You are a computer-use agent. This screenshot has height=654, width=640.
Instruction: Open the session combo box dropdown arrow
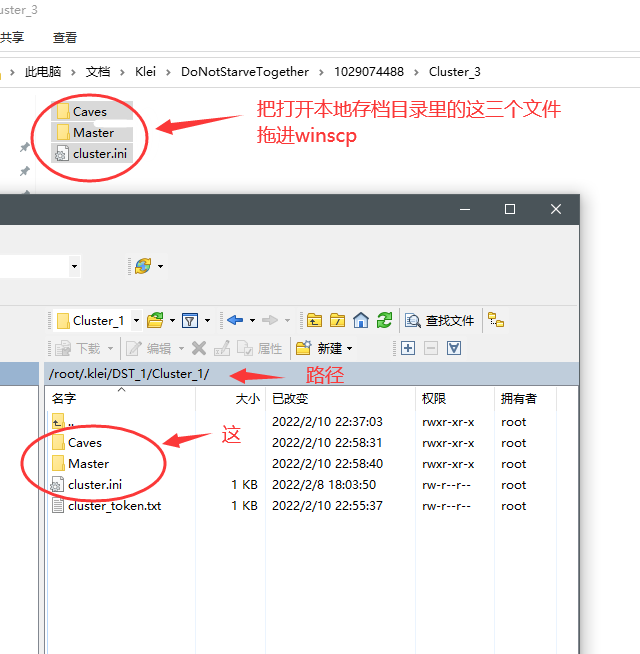tap(74, 266)
